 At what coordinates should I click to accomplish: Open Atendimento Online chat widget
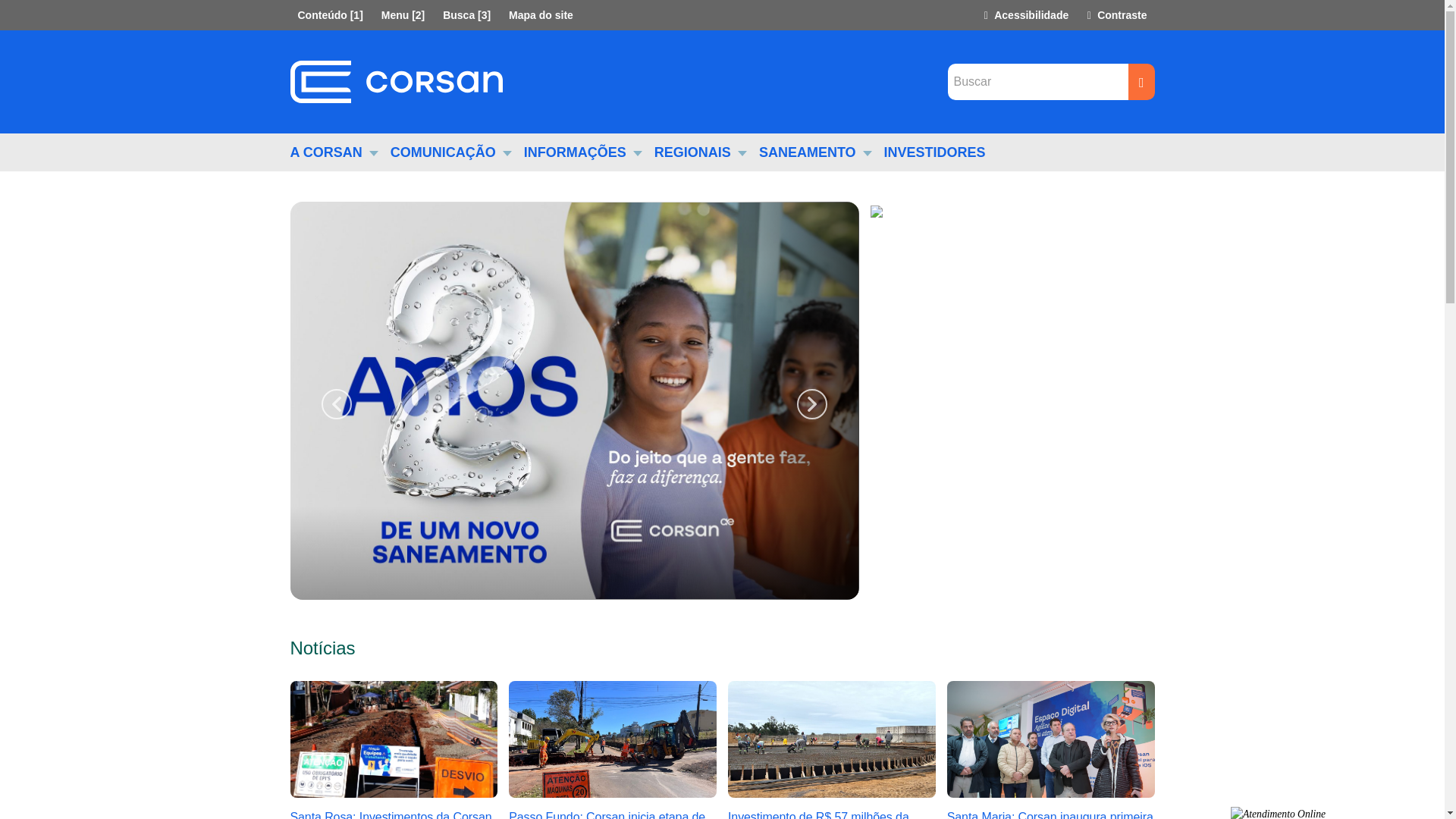1278,813
